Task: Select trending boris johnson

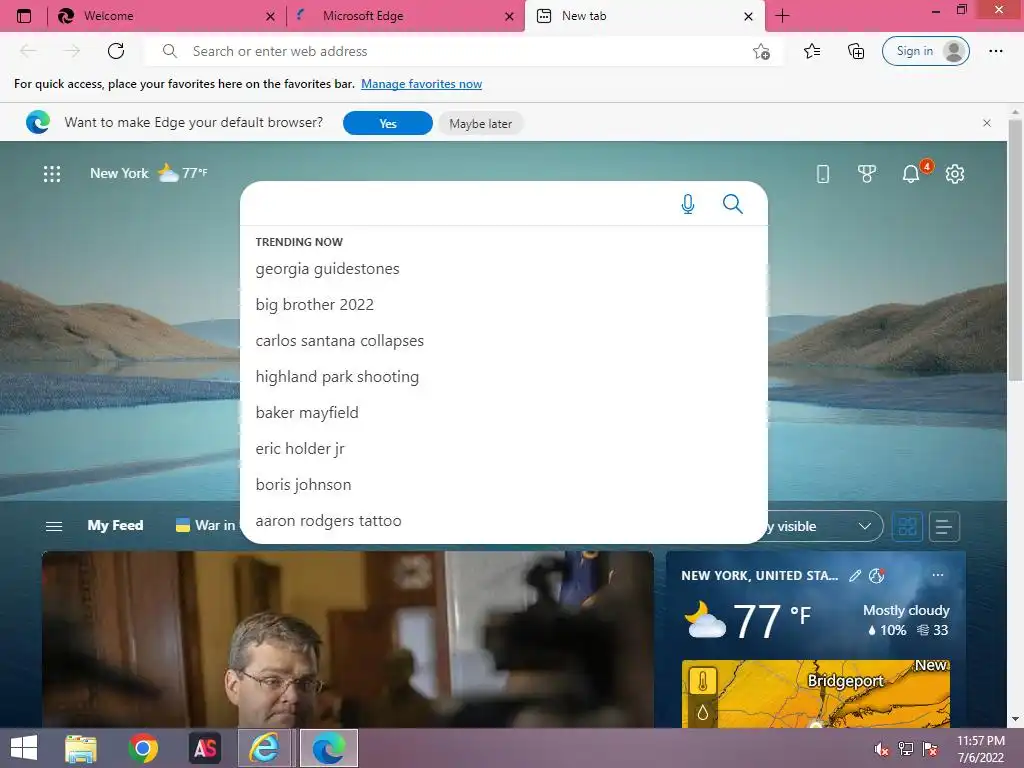Action: (303, 485)
